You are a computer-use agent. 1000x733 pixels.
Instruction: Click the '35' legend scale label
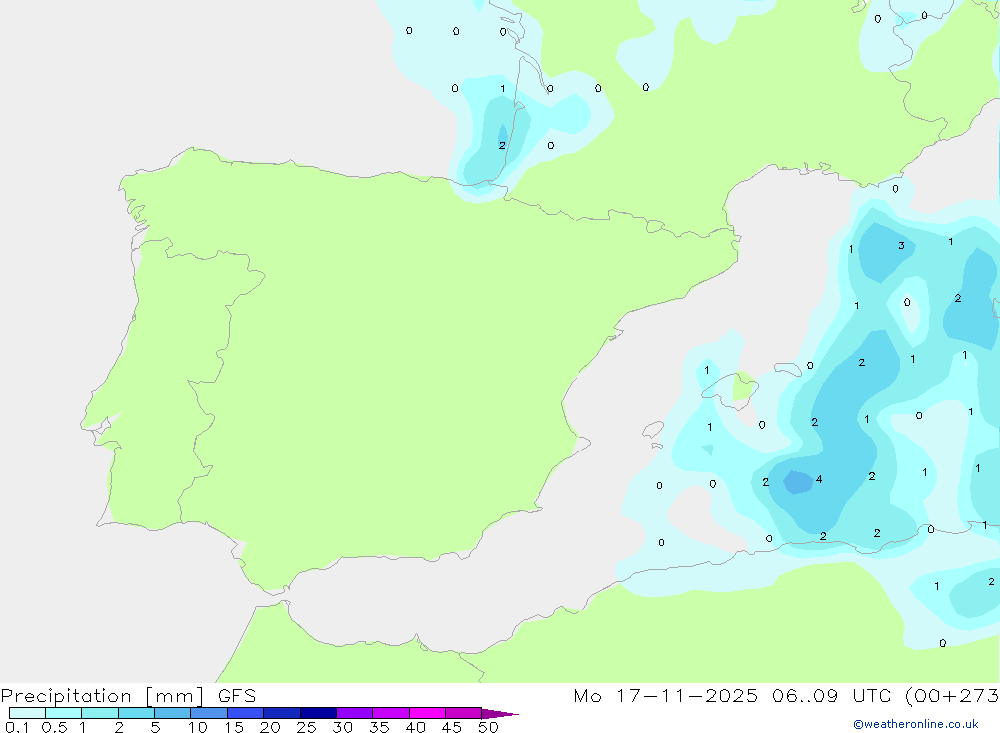coord(379,727)
